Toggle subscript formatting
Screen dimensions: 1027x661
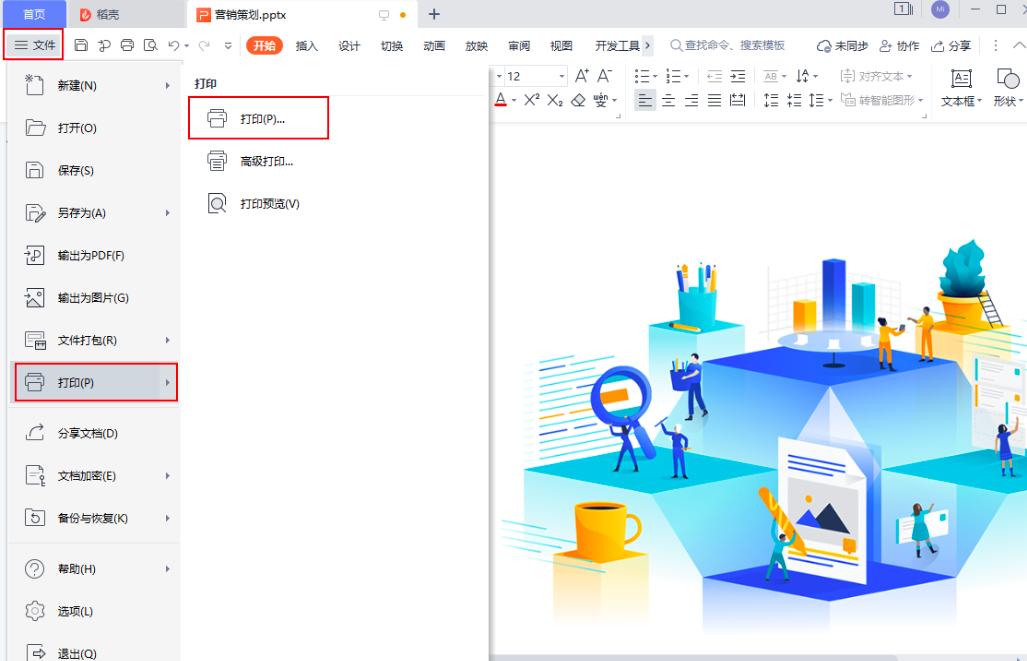click(554, 99)
